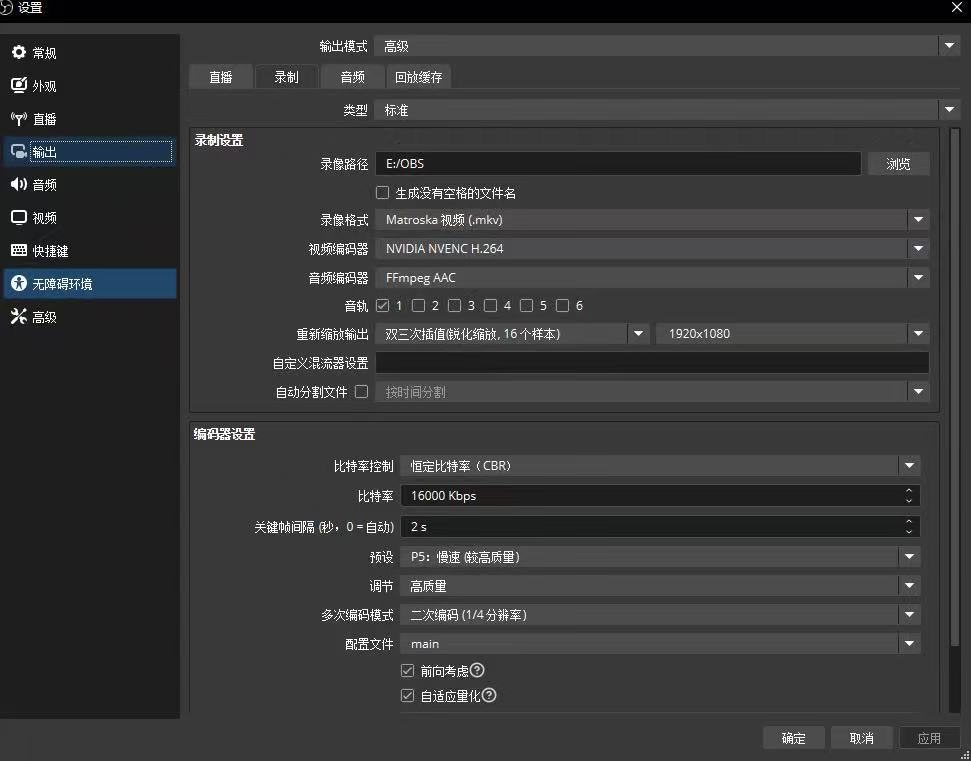Decrease 关键帧间隔 with down stepper arrow
The image size is (971, 761).
908,531
